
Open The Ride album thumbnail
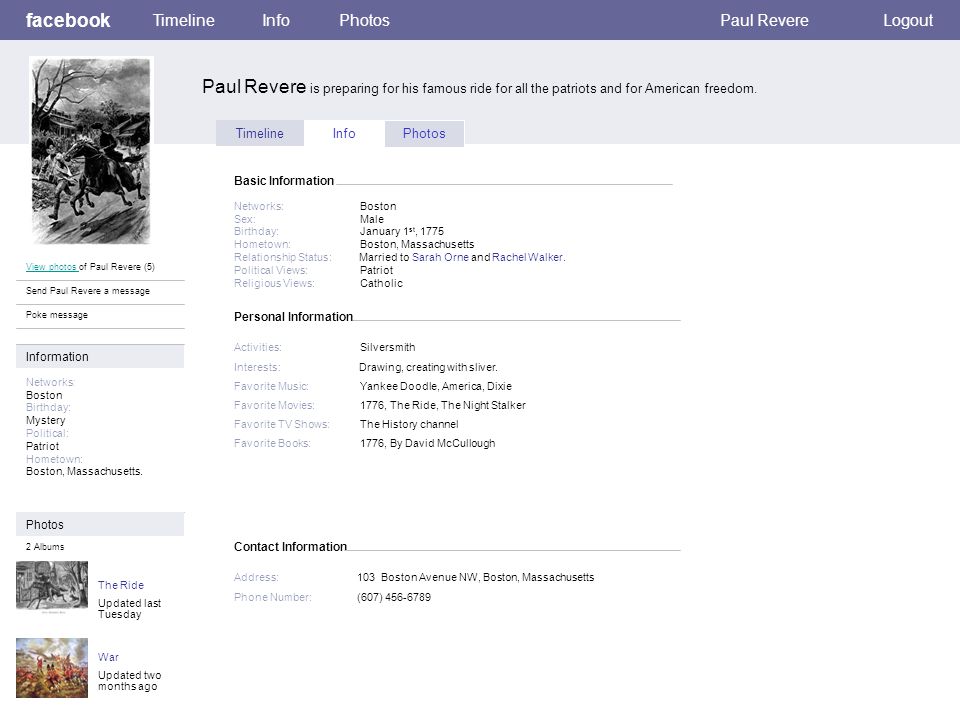pos(52,588)
